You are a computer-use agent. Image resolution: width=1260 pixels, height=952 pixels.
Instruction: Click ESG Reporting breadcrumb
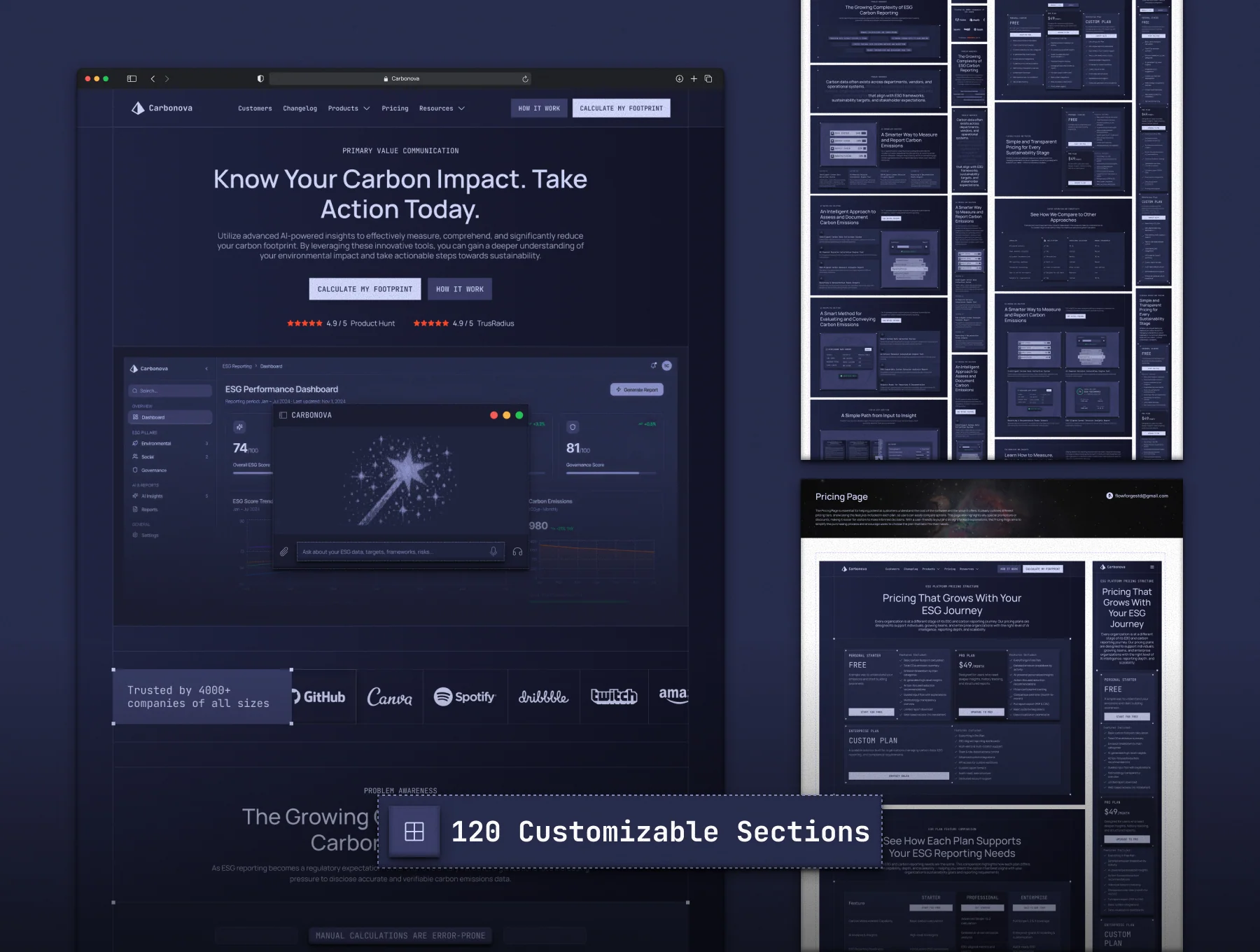(237, 366)
